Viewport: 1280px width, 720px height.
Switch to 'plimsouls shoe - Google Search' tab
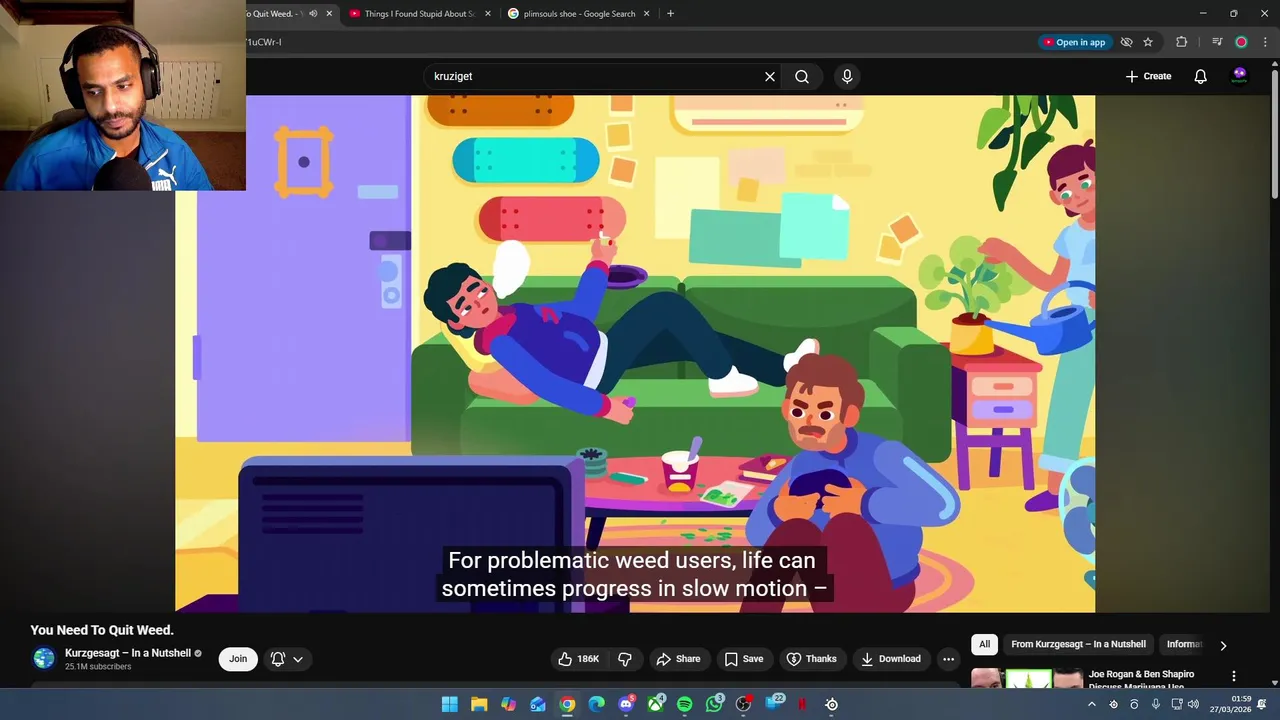click(x=580, y=14)
